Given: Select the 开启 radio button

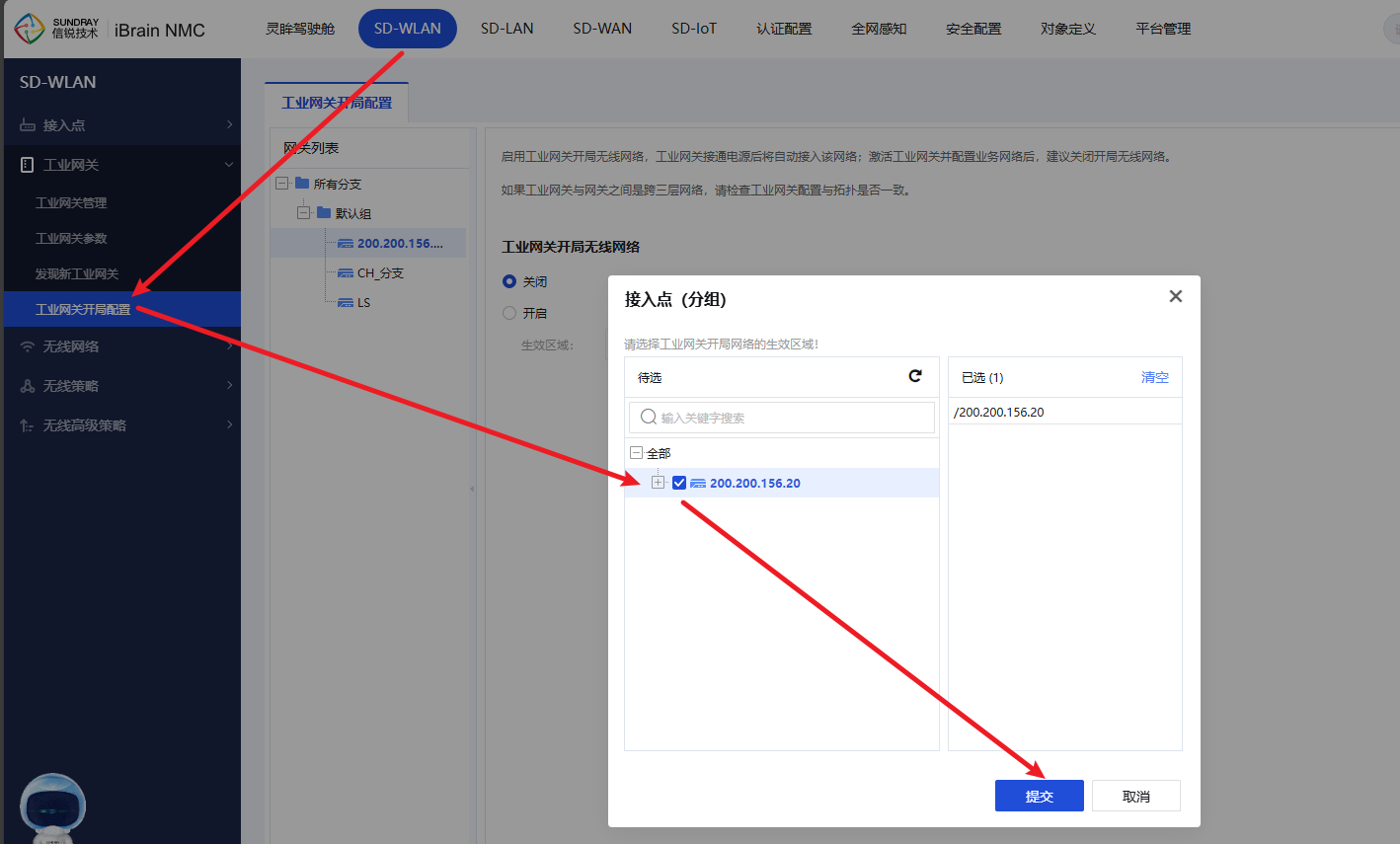Looking at the screenshot, I should click(x=509, y=313).
